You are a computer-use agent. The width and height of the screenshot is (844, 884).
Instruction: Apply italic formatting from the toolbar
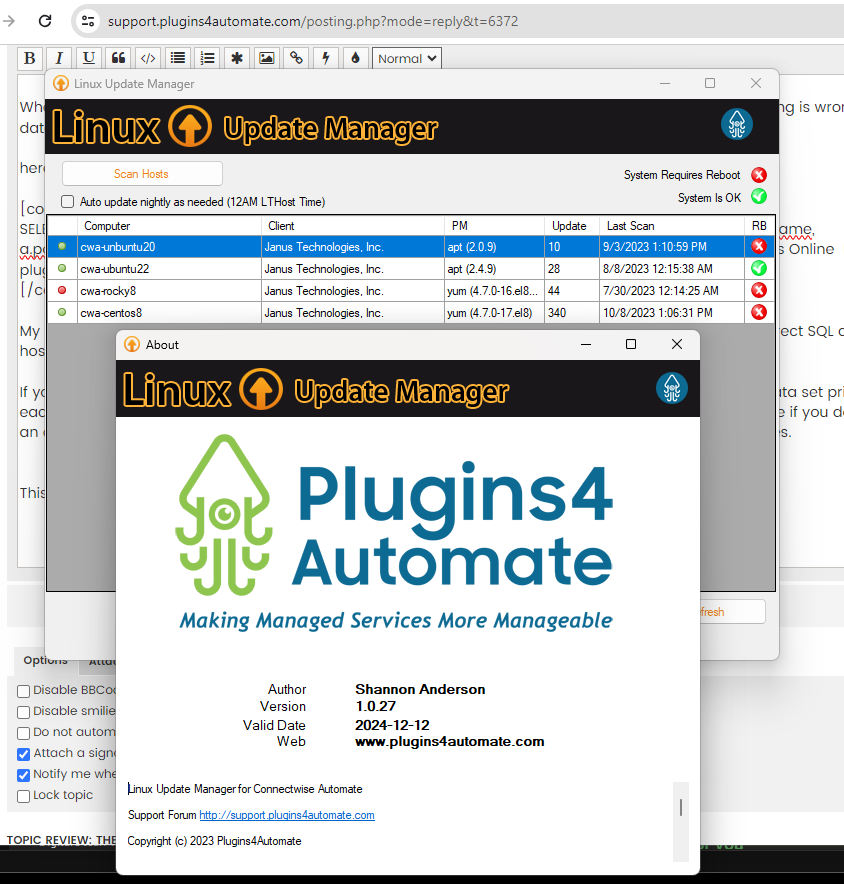[x=58, y=58]
